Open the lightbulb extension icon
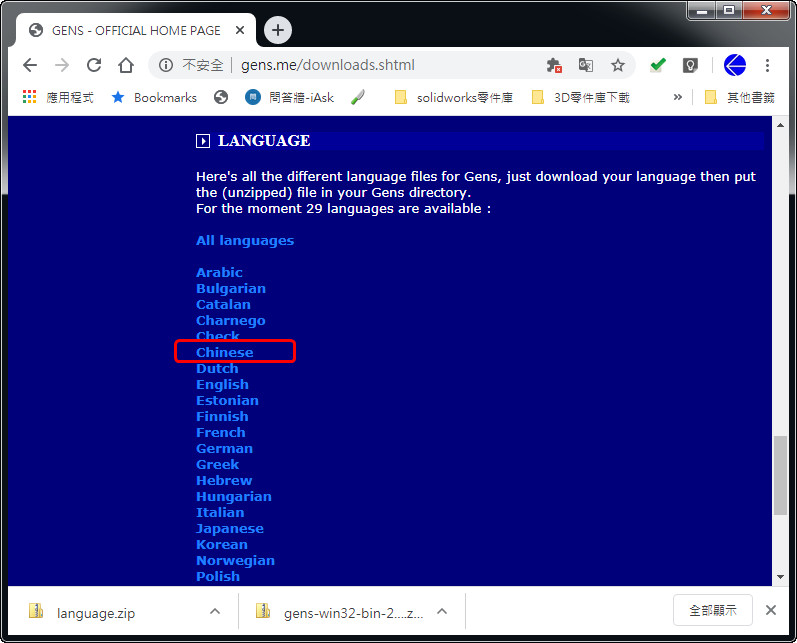 click(690, 65)
